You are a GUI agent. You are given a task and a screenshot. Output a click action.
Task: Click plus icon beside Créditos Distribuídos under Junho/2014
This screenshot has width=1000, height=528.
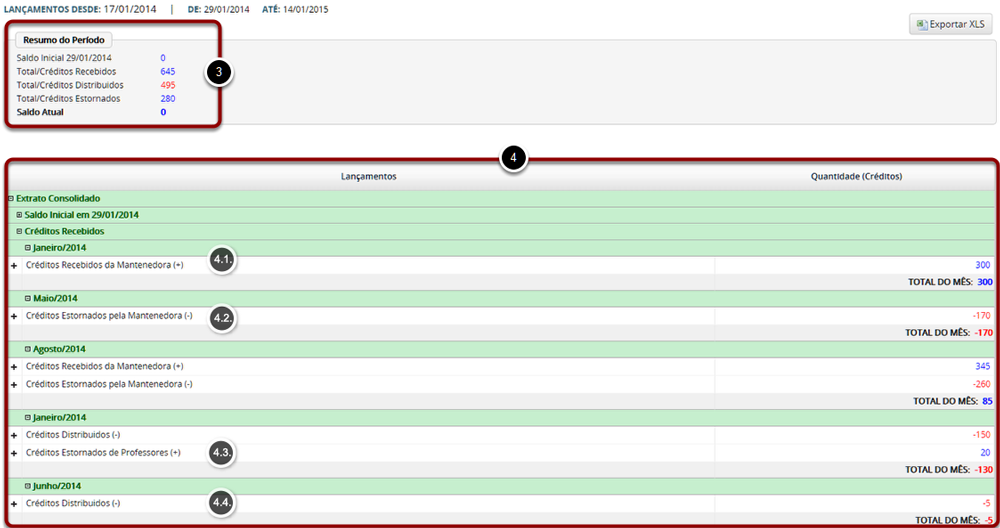[14, 503]
